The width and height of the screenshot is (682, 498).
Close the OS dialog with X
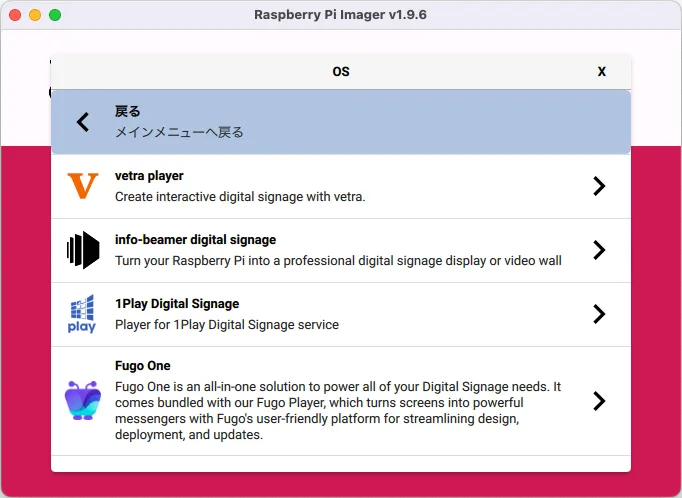click(602, 71)
